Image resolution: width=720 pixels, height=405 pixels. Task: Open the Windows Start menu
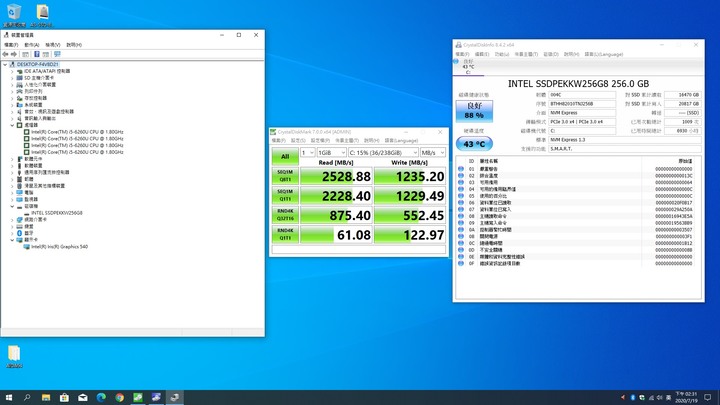pyautogui.click(x=8, y=397)
